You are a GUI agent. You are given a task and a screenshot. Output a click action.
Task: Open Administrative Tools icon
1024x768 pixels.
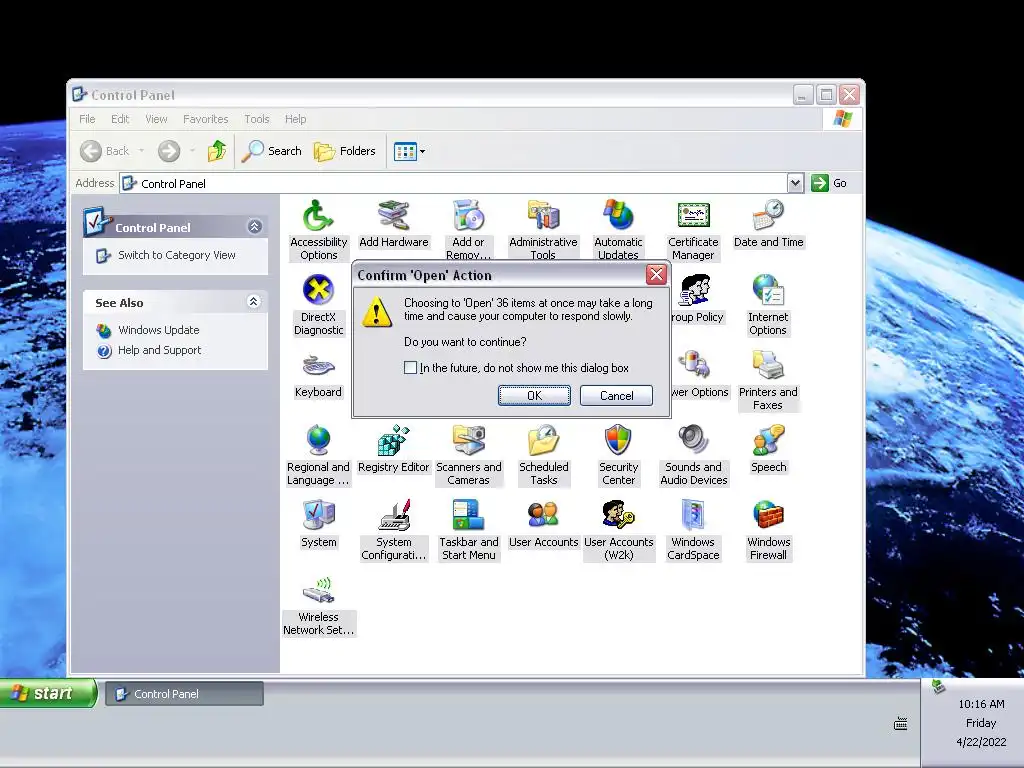pos(543,229)
